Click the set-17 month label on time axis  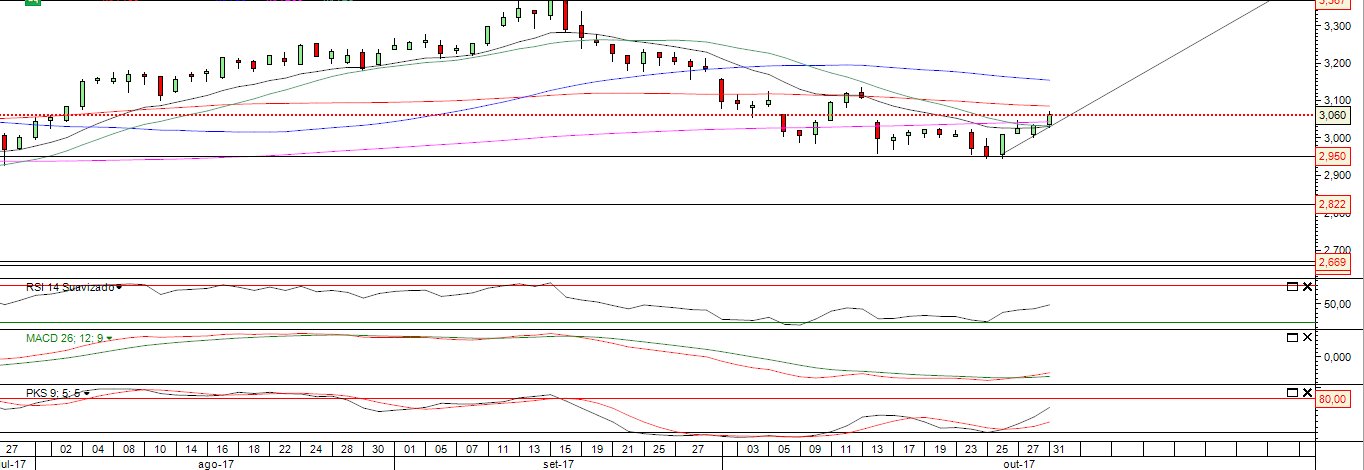click(x=558, y=464)
